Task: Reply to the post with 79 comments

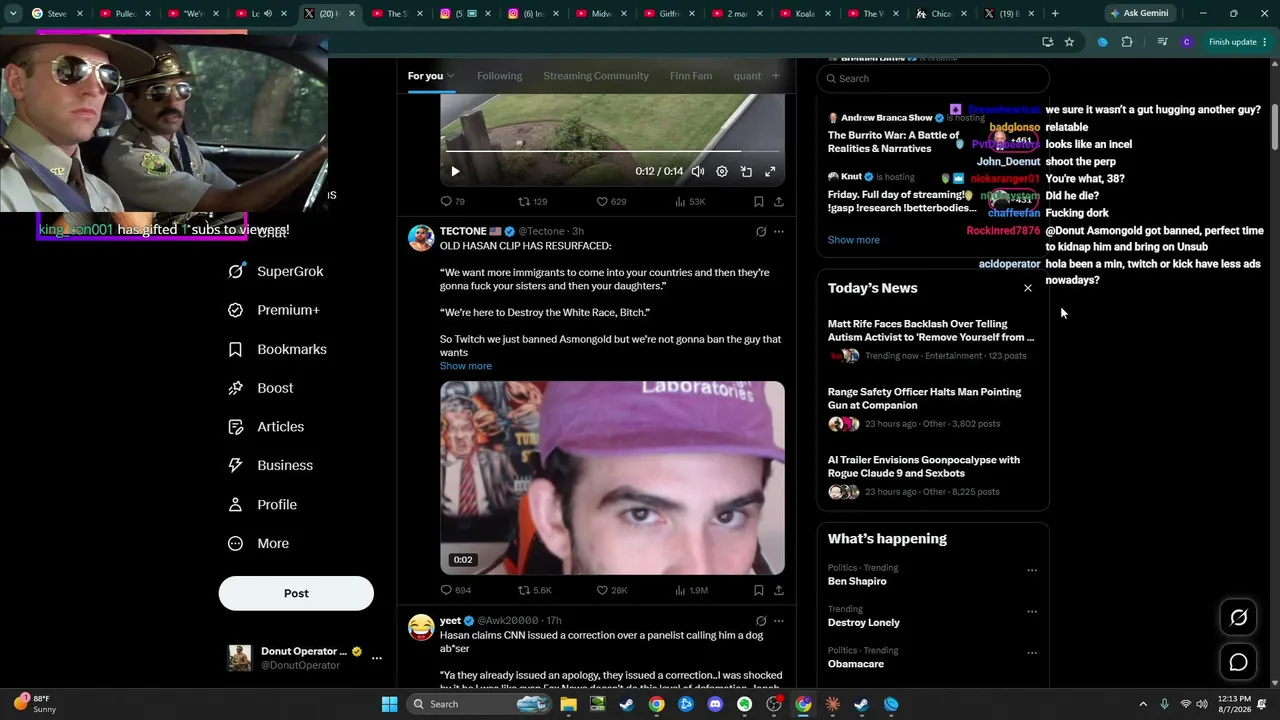Action: click(x=453, y=201)
